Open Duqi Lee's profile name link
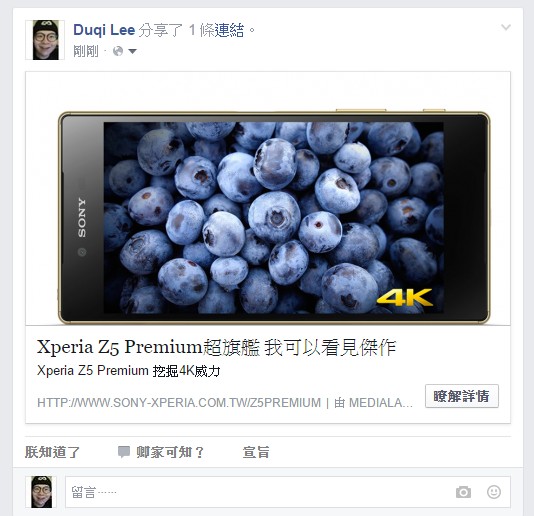The image size is (534, 516). pos(104,30)
